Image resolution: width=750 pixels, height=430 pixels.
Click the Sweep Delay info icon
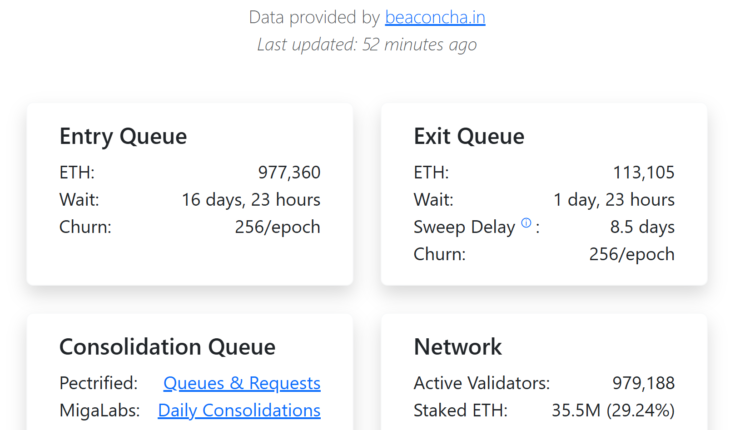tap(526, 224)
